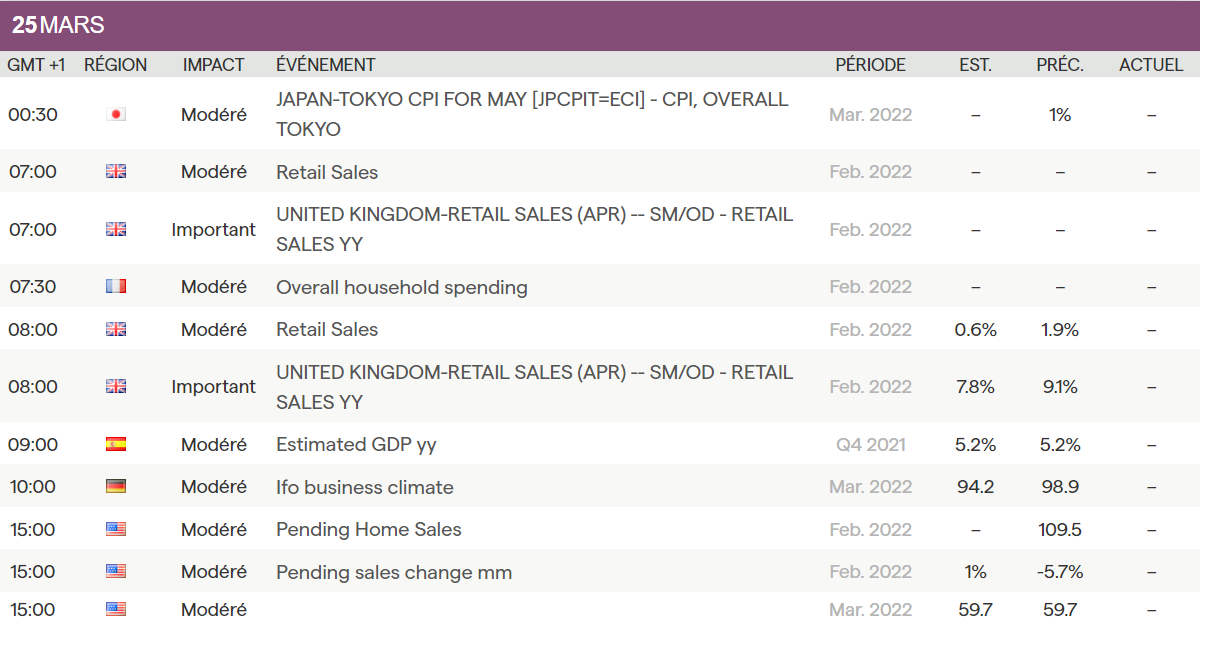Click the France flag icon
The width and height of the screenshot is (1215, 655).
pyautogui.click(x=116, y=287)
